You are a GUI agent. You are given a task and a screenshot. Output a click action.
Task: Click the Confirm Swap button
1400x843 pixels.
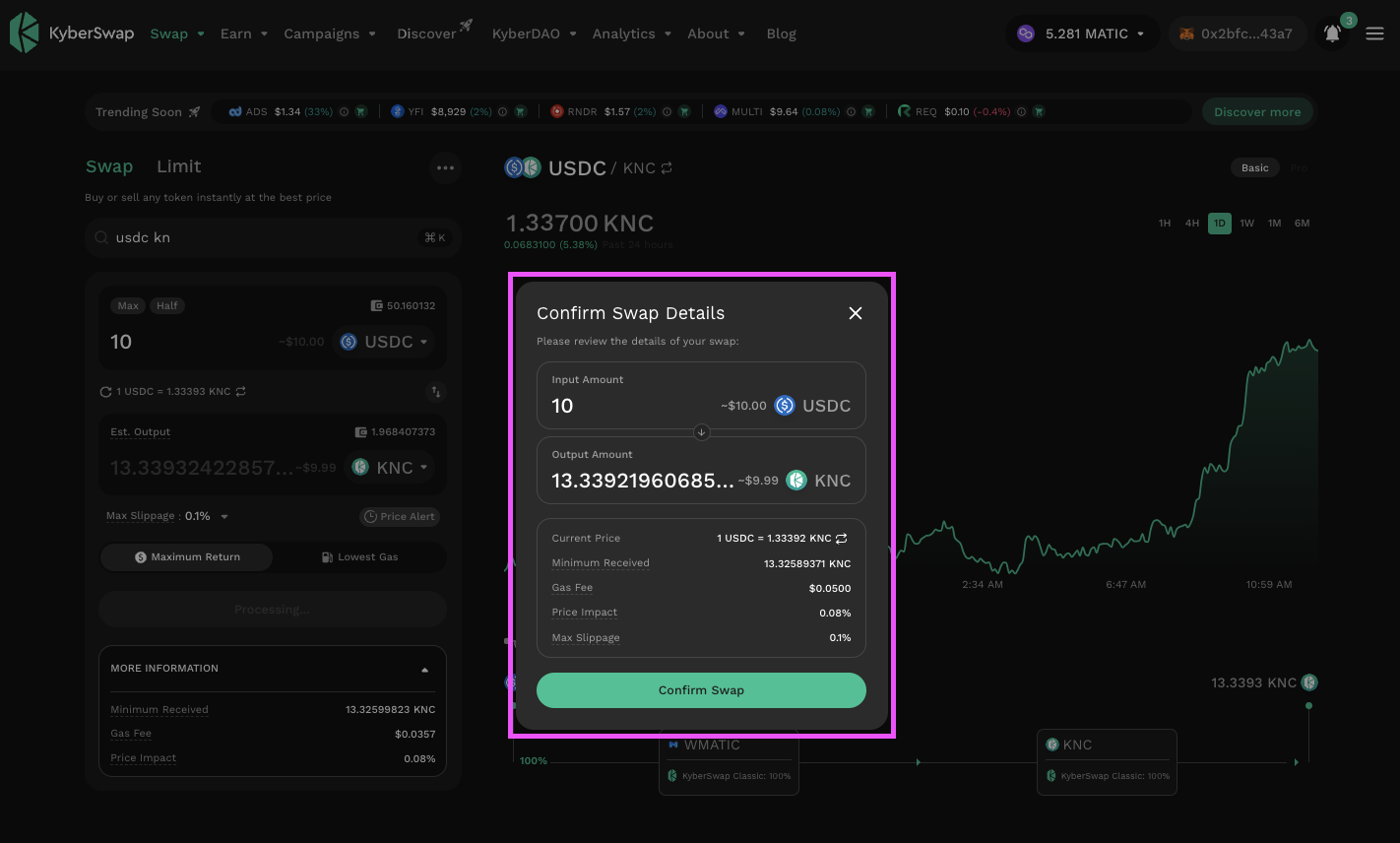(x=701, y=690)
